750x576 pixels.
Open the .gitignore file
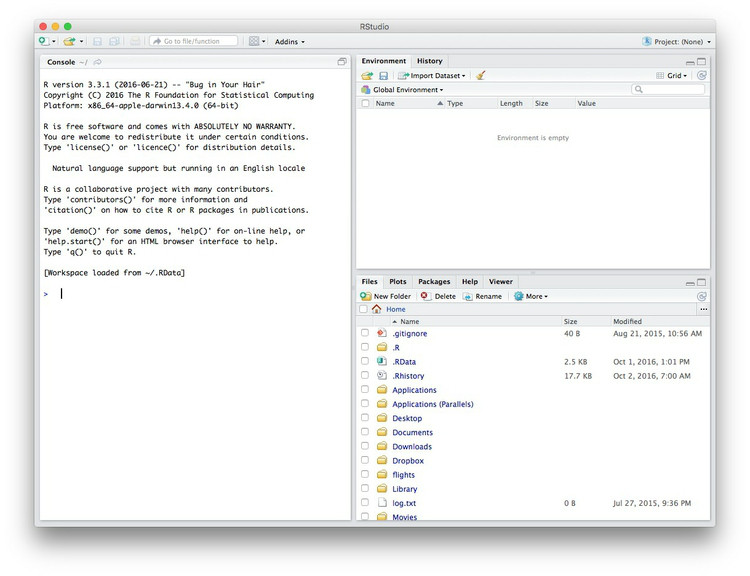(x=409, y=333)
